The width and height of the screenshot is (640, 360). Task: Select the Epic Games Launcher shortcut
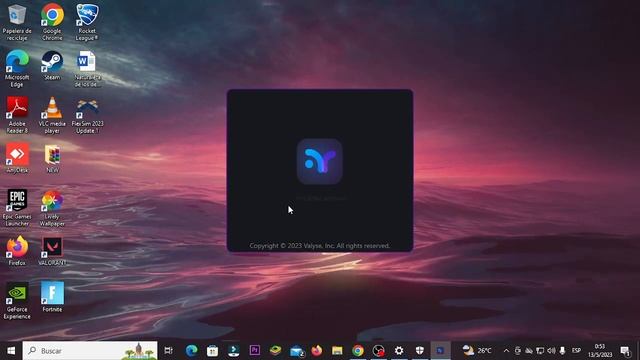(17, 208)
